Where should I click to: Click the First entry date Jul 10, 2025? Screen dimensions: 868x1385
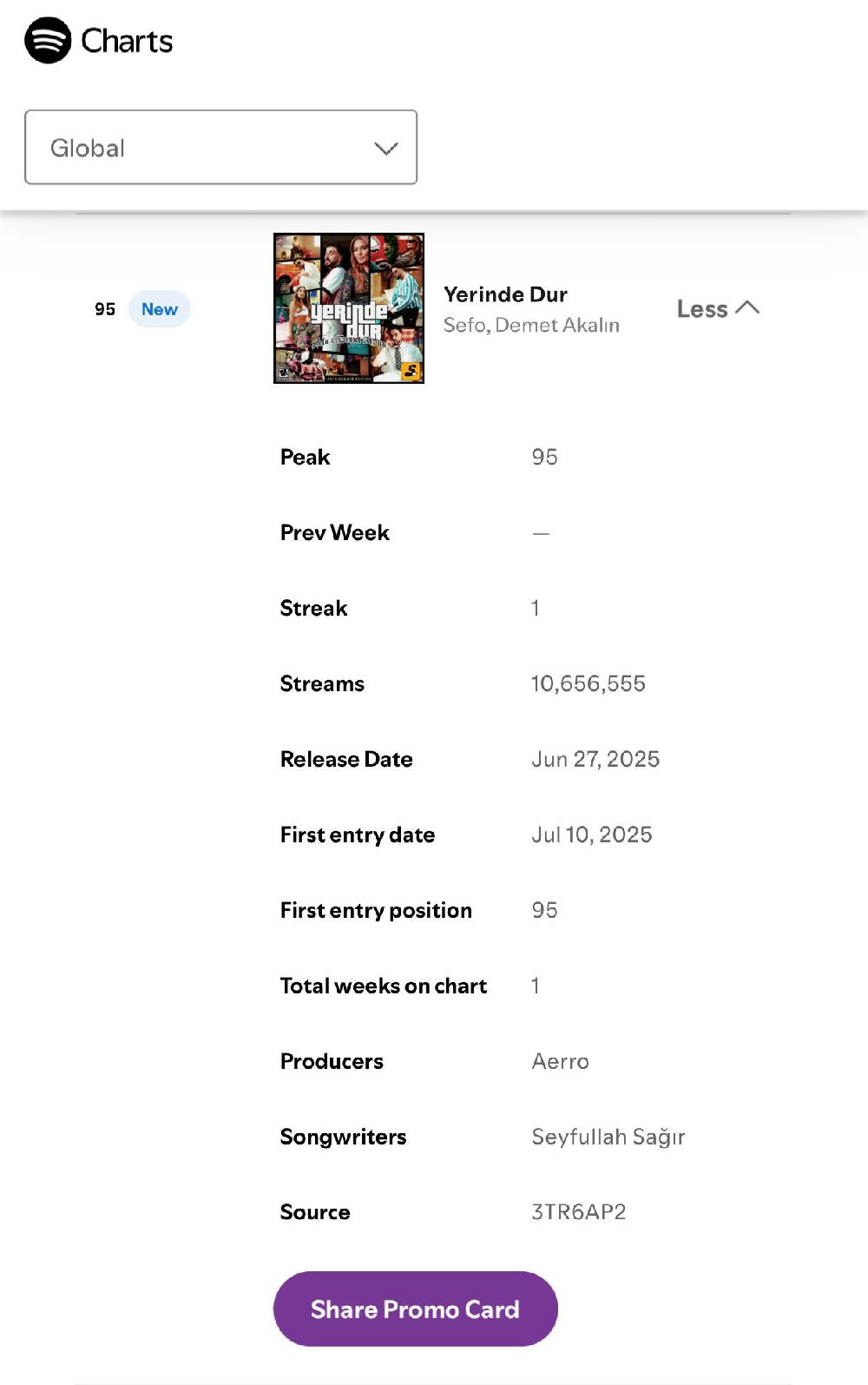[591, 834]
